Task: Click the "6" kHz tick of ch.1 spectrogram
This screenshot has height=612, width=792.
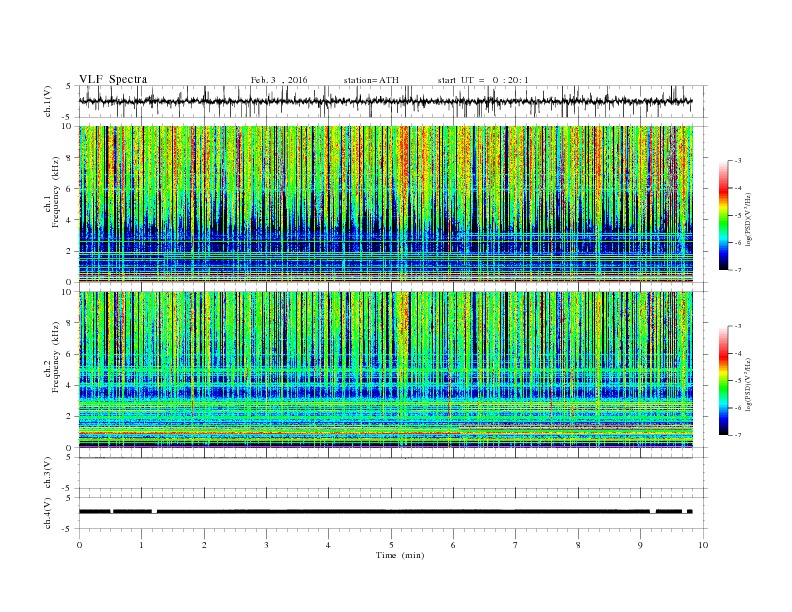Action: pos(70,189)
